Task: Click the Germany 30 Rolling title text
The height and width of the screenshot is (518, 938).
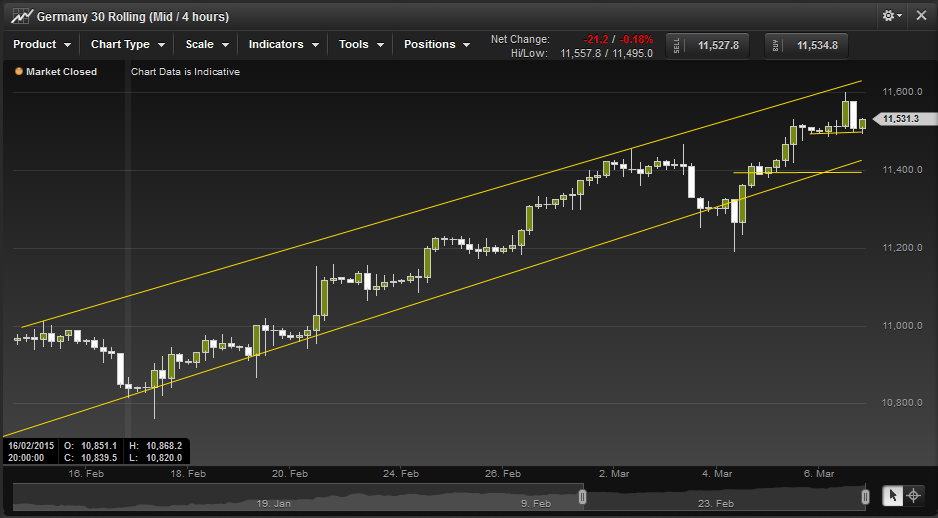Action: 133,17
